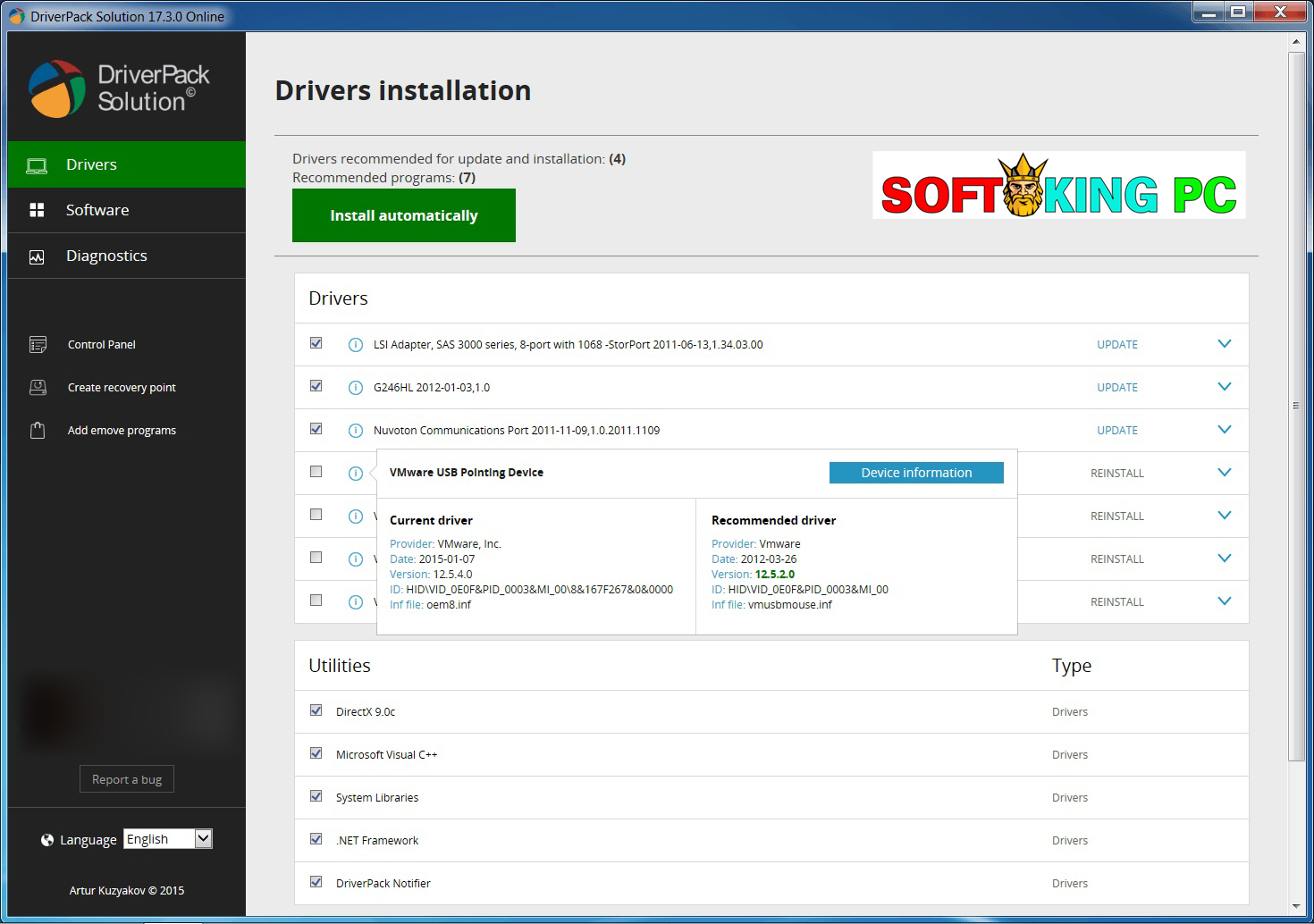Collapse the VMware USB Pointing Device chevron

tap(1225, 473)
